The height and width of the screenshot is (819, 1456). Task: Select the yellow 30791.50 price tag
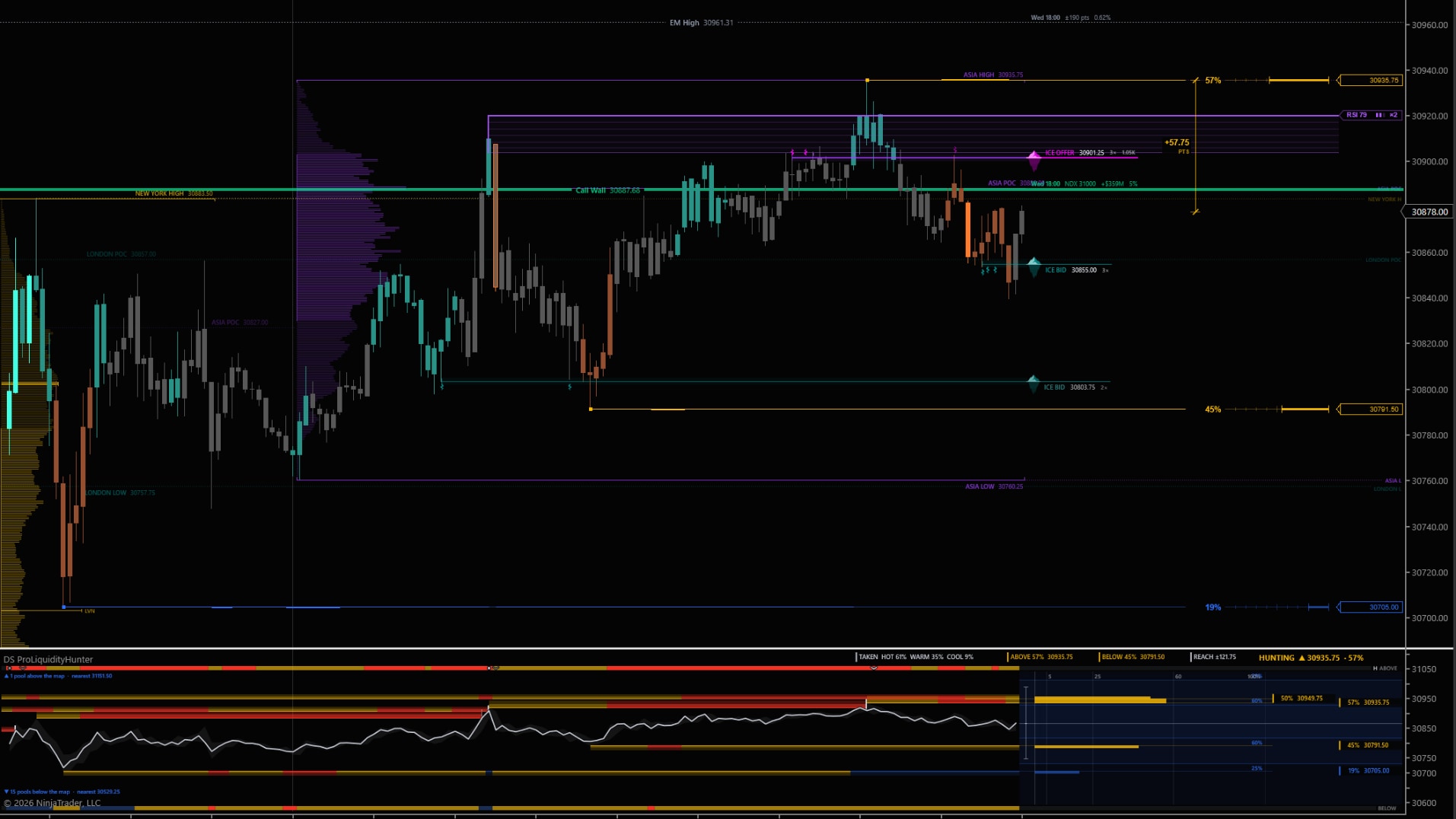(1370, 409)
